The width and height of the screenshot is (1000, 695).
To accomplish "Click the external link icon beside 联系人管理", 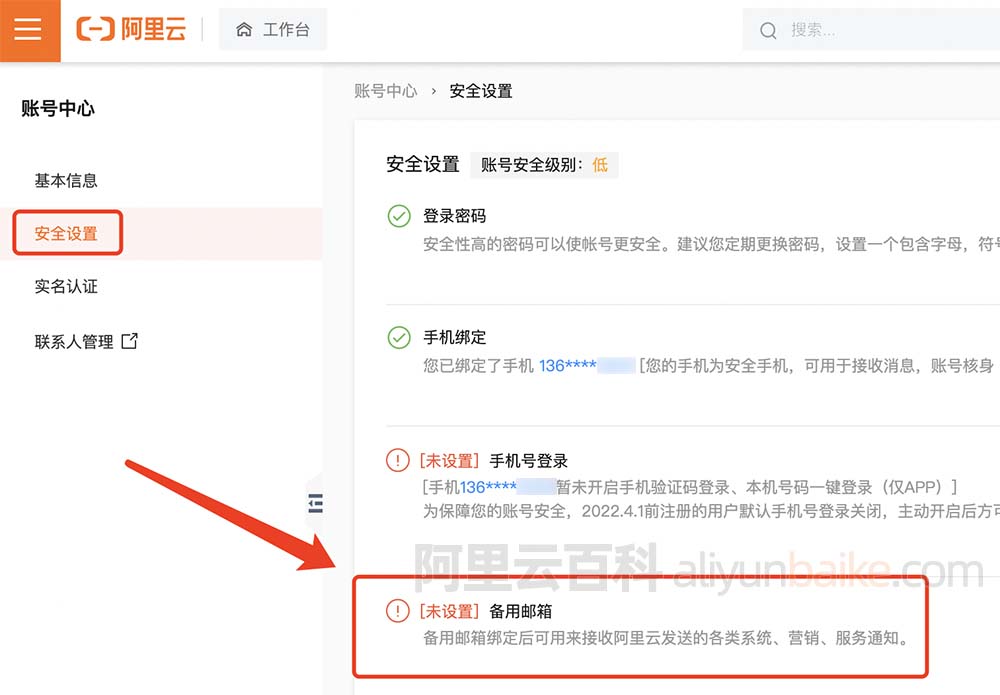I will click(x=129, y=341).
